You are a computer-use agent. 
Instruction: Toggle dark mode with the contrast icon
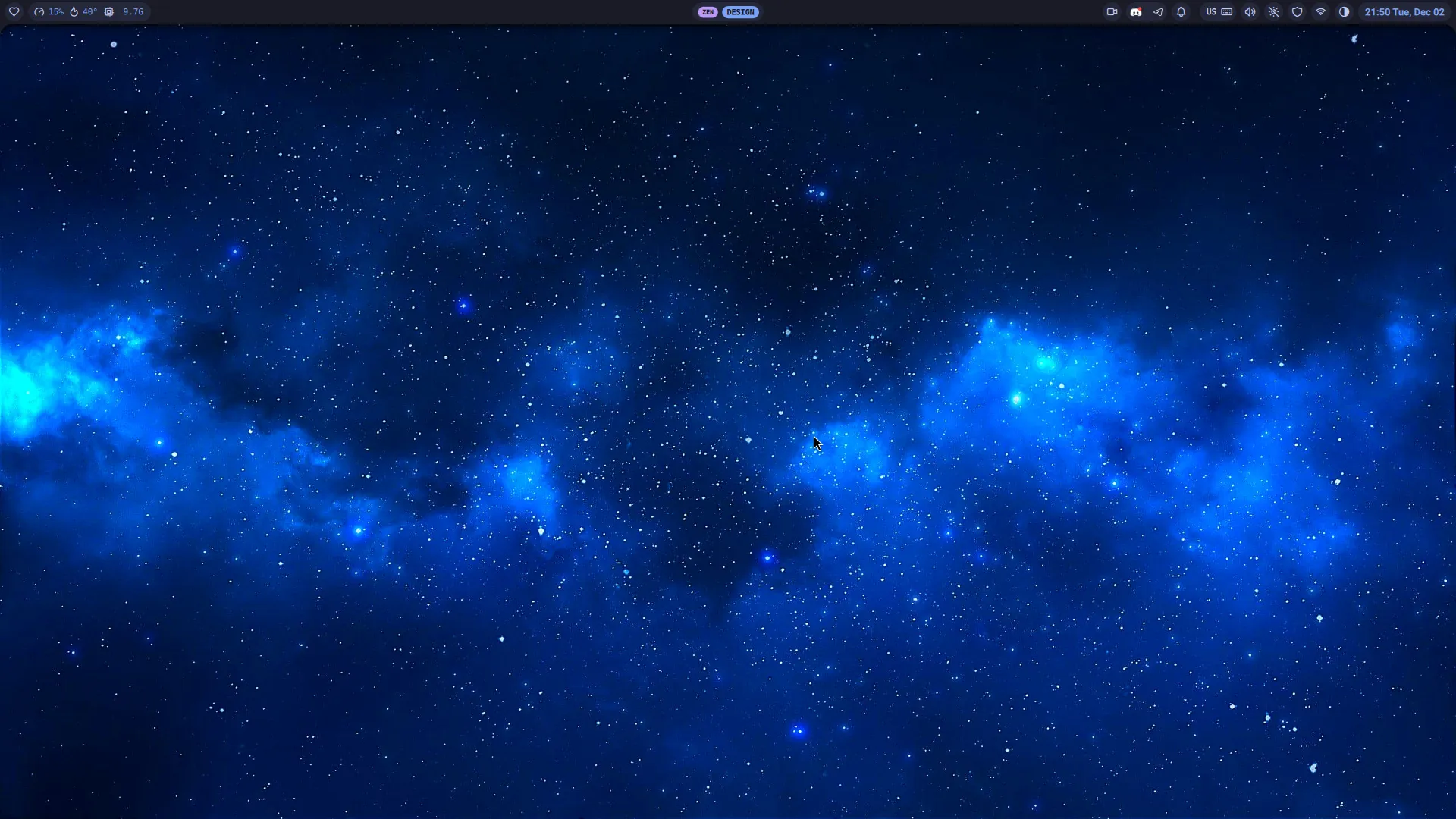coord(1345,11)
